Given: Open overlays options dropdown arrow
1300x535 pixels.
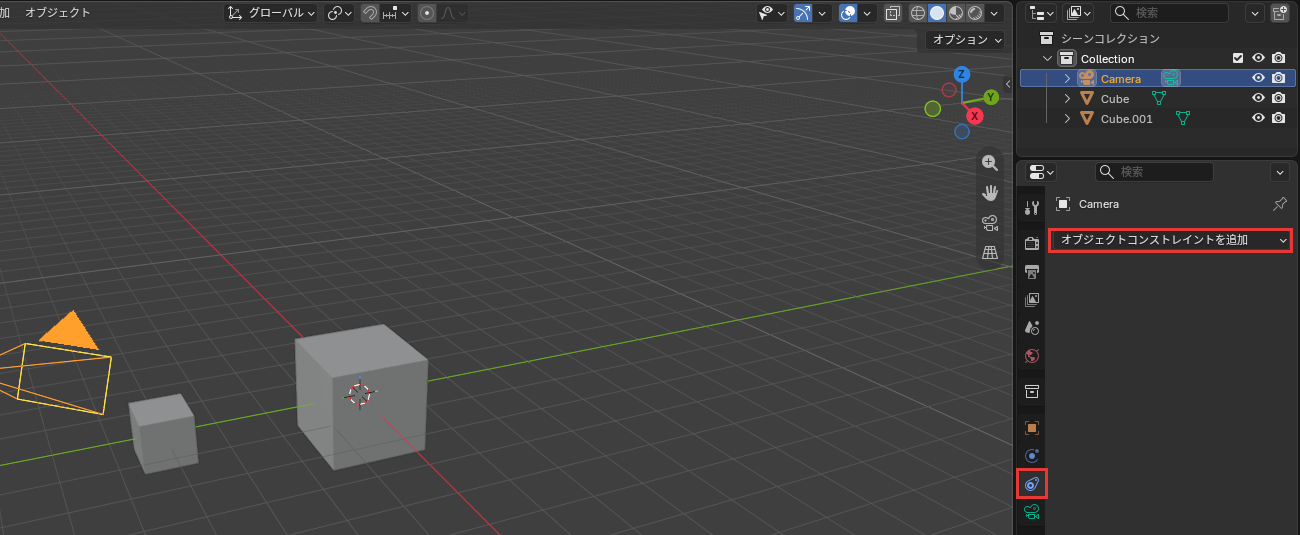Looking at the screenshot, I should pos(867,13).
